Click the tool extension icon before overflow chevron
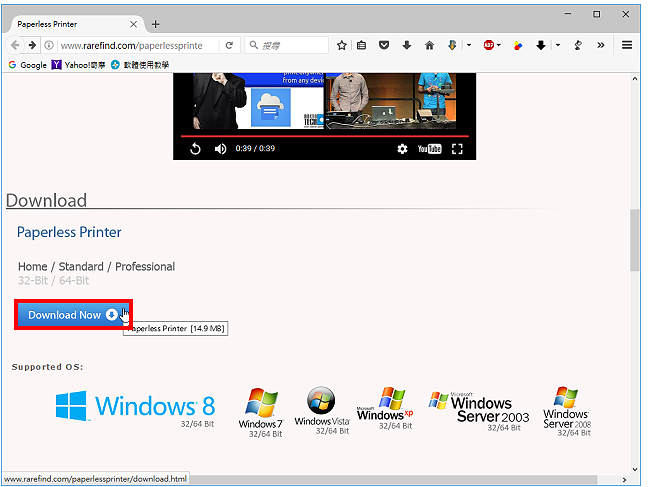Image resolution: width=654 pixels, height=487 pixels. point(578,45)
